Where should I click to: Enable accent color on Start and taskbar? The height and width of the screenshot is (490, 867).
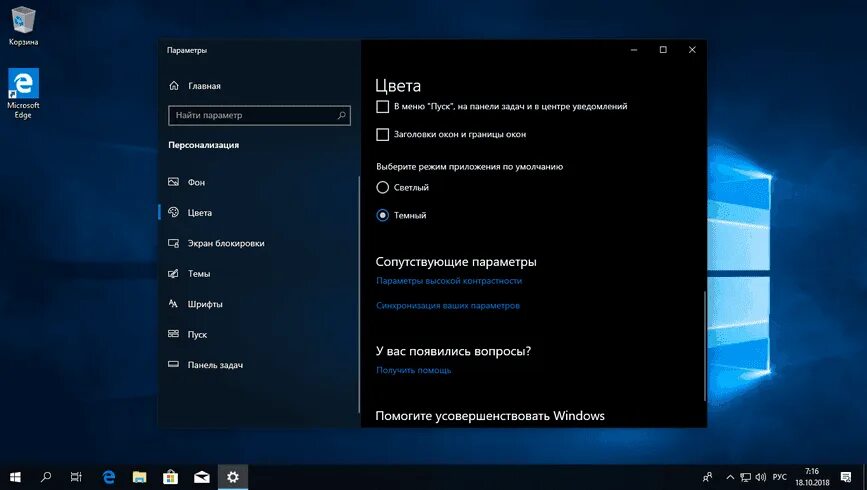pos(383,107)
